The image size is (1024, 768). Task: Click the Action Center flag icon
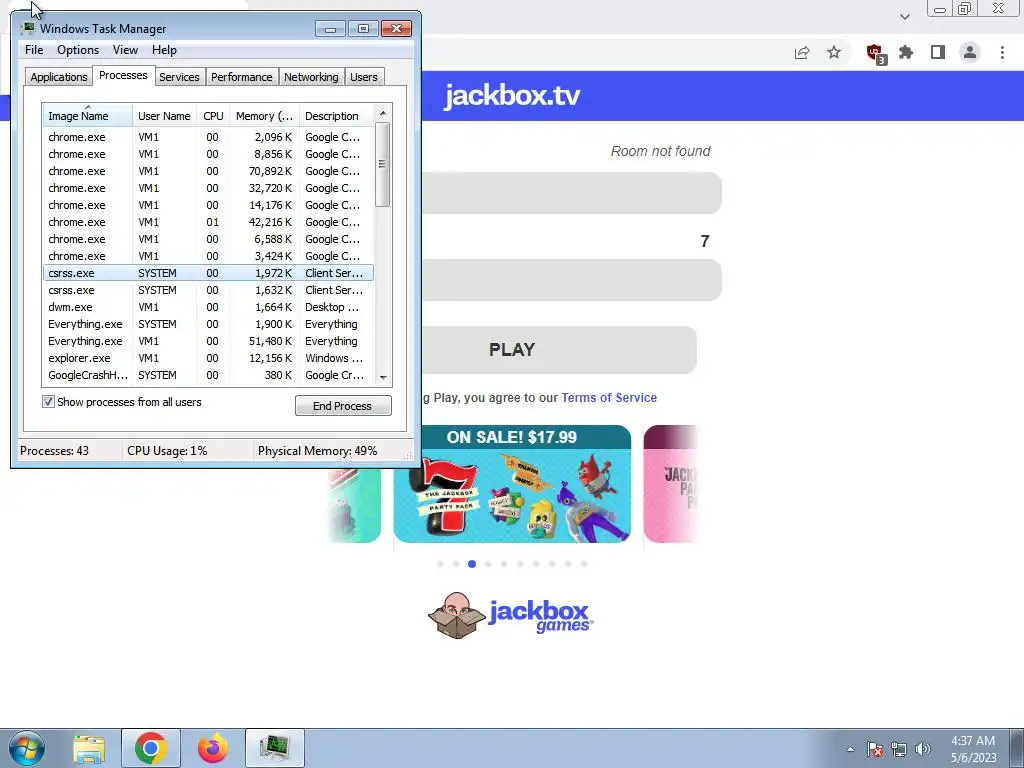[875, 749]
